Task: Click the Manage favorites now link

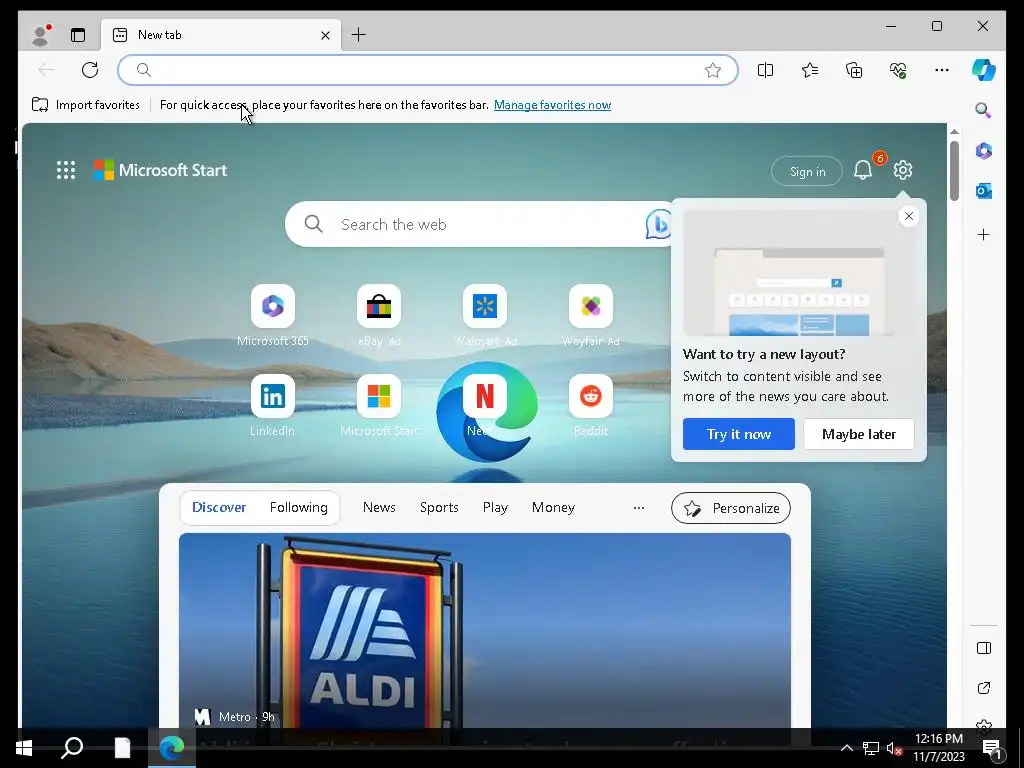Action: (552, 104)
